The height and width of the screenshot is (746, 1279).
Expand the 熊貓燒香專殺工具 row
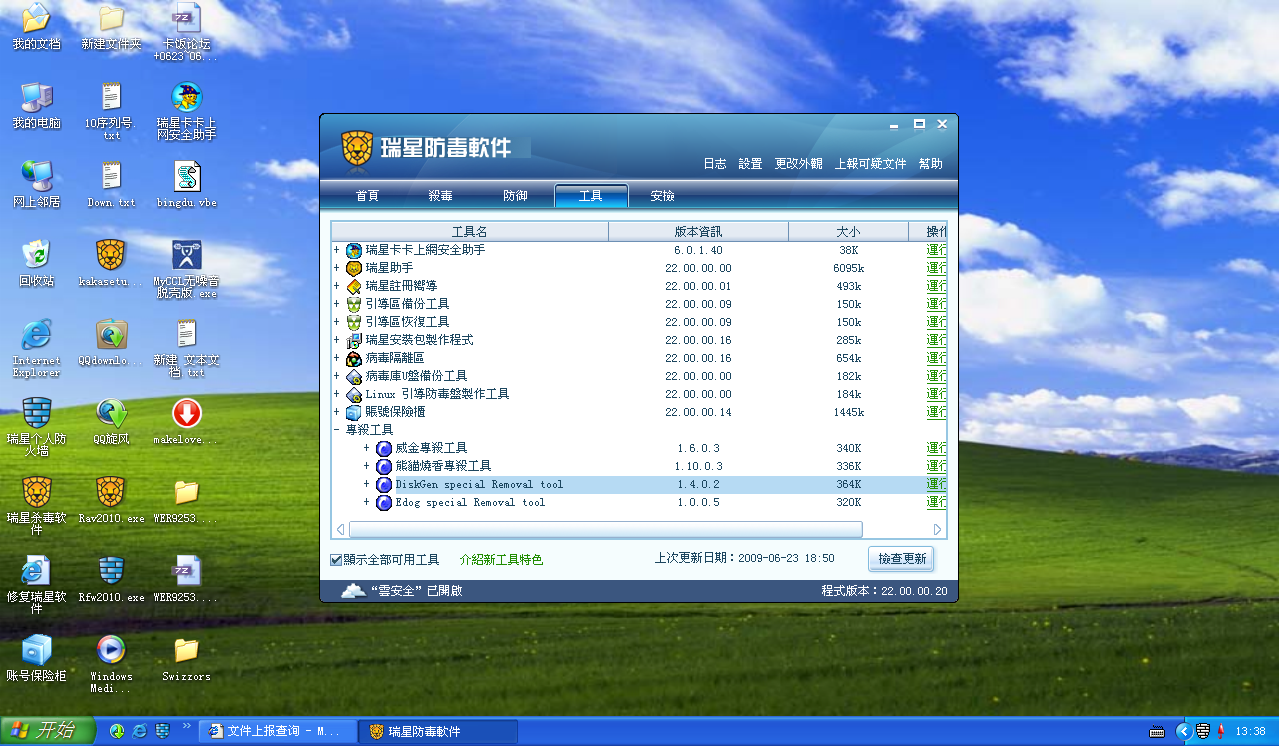[x=367, y=466]
